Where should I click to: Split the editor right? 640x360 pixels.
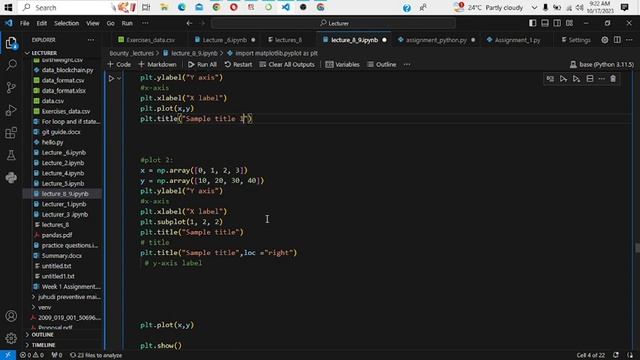[617, 40]
